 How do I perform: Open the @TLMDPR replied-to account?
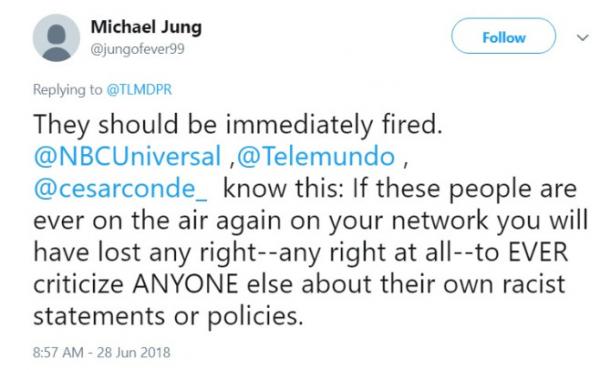[x=139, y=90]
